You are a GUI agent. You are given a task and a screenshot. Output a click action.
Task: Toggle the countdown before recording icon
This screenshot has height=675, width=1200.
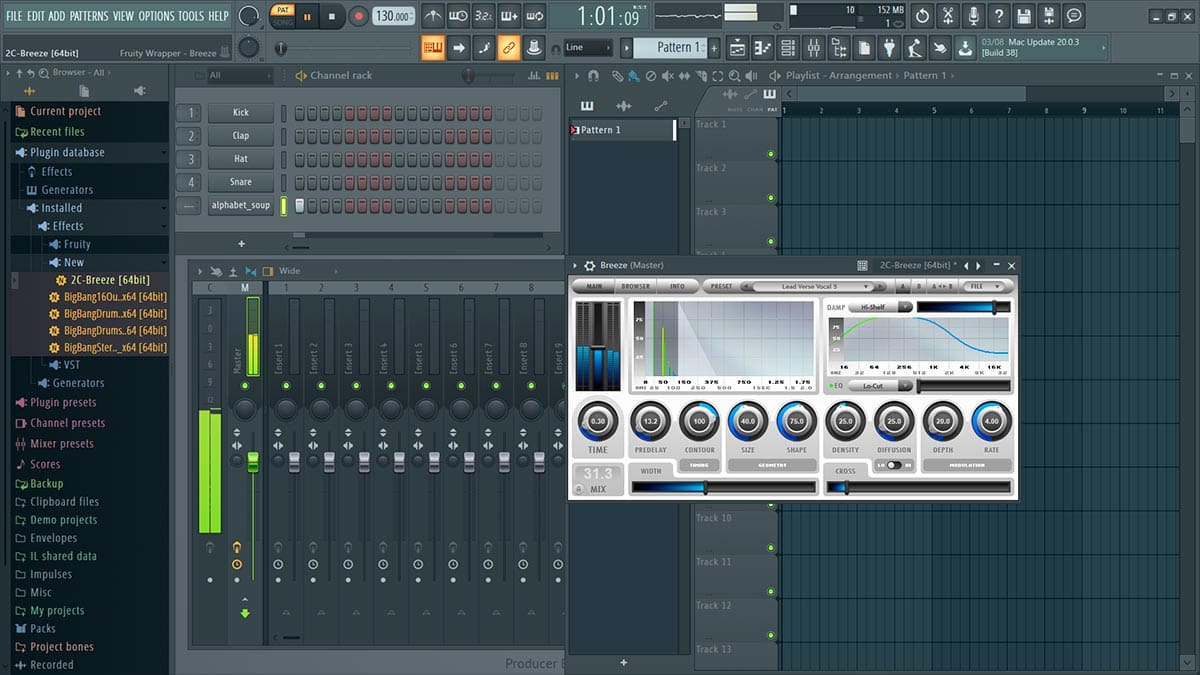[484, 16]
